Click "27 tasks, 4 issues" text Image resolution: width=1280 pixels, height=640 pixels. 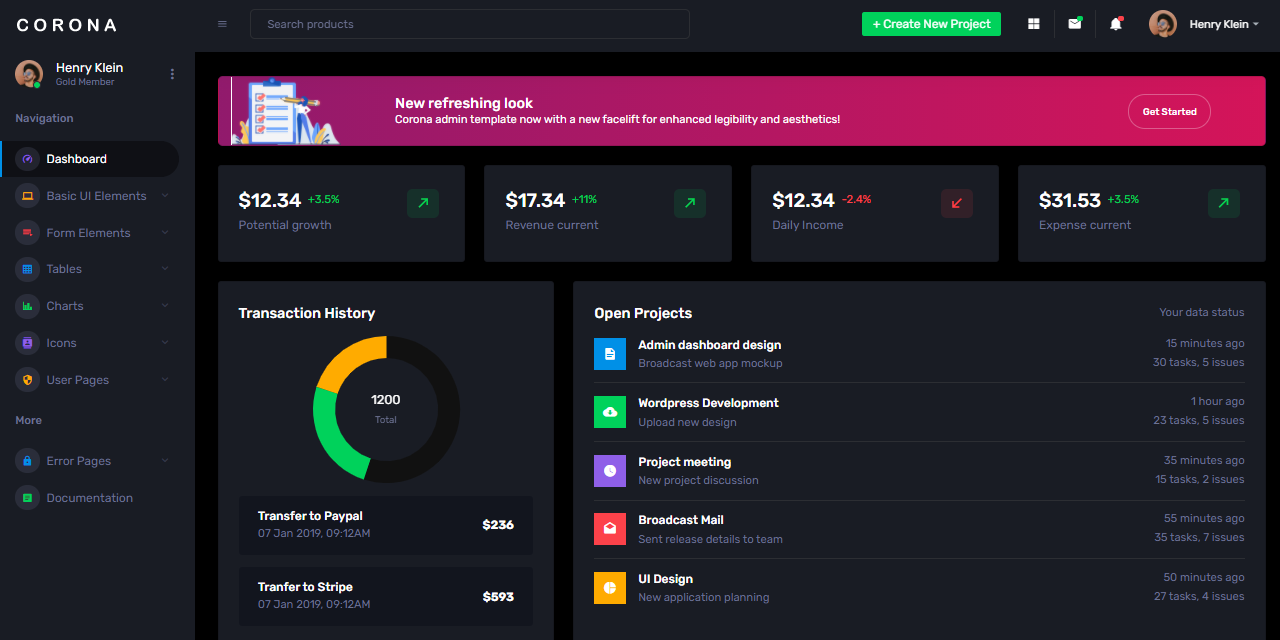(x=1199, y=596)
